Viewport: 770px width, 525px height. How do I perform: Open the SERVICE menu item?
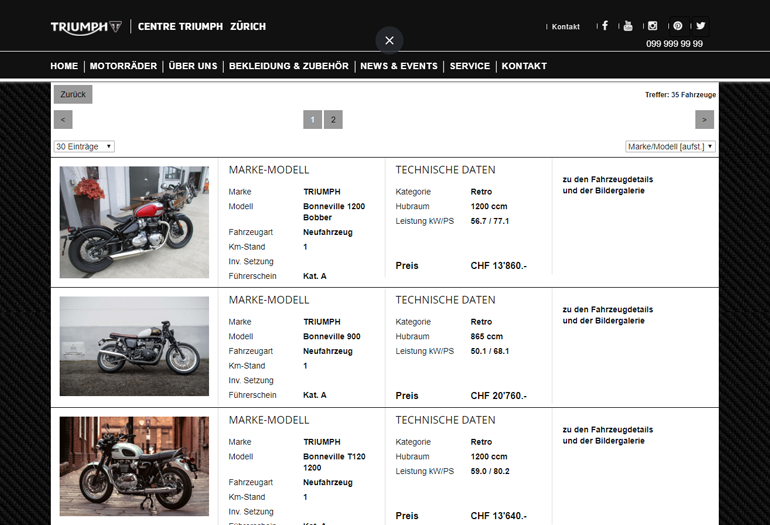(x=470, y=66)
